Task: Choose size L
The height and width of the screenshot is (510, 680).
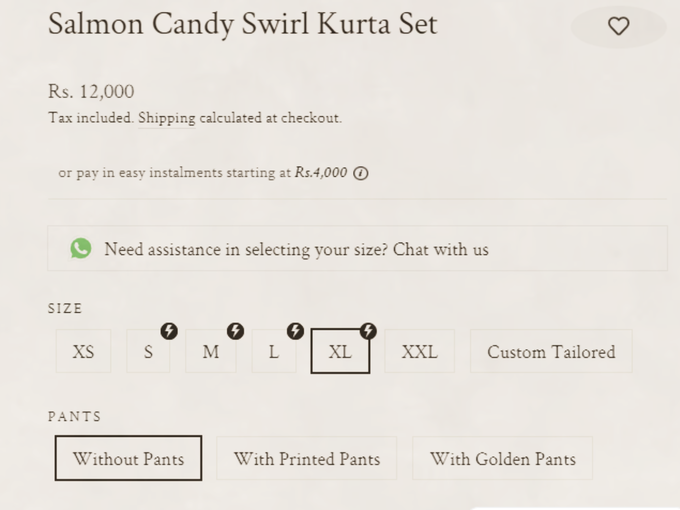Action: [274, 351]
